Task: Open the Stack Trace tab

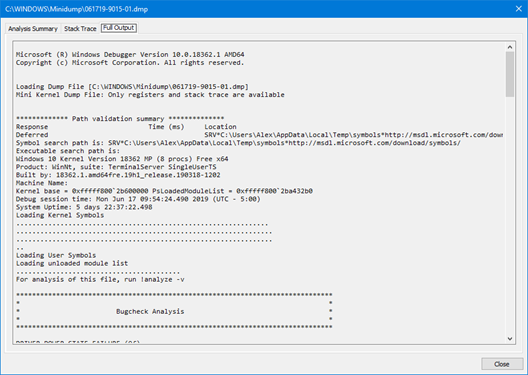Action: pyautogui.click(x=80, y=29)
